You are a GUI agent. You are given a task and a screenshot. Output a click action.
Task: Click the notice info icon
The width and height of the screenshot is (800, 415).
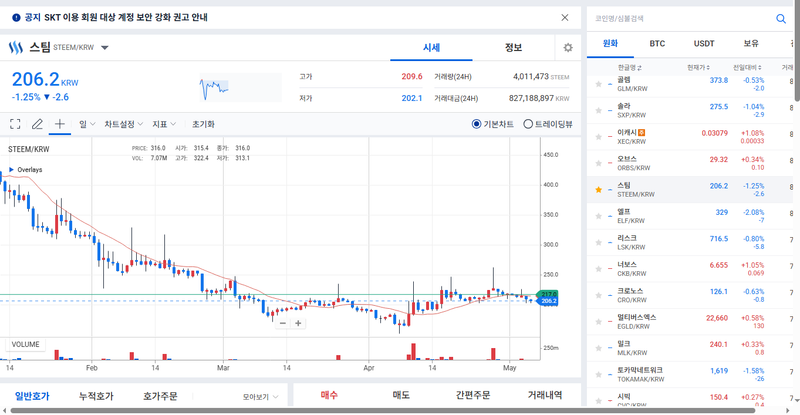16,17
